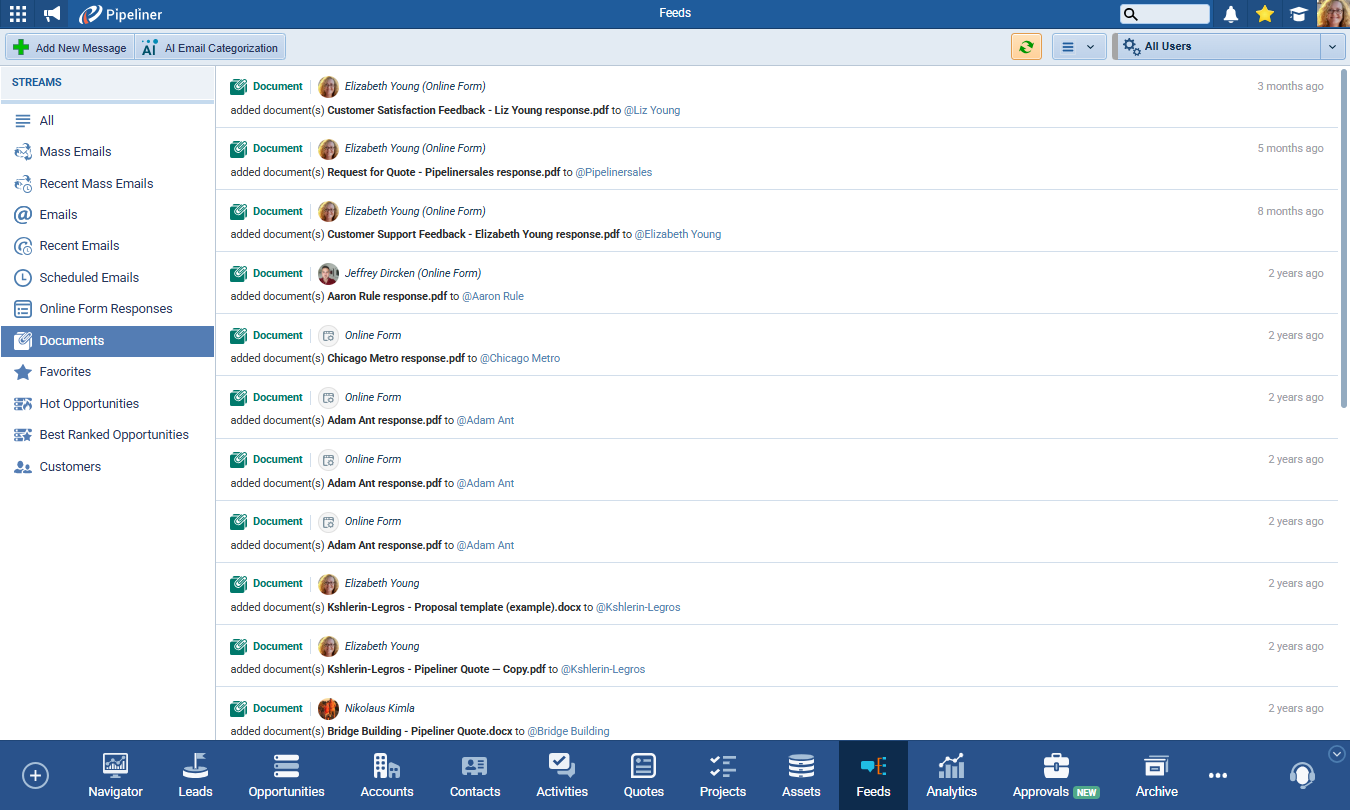Click the Pipeliner logo
Viewport: 1350px width, 810px height.
point(120,14)
